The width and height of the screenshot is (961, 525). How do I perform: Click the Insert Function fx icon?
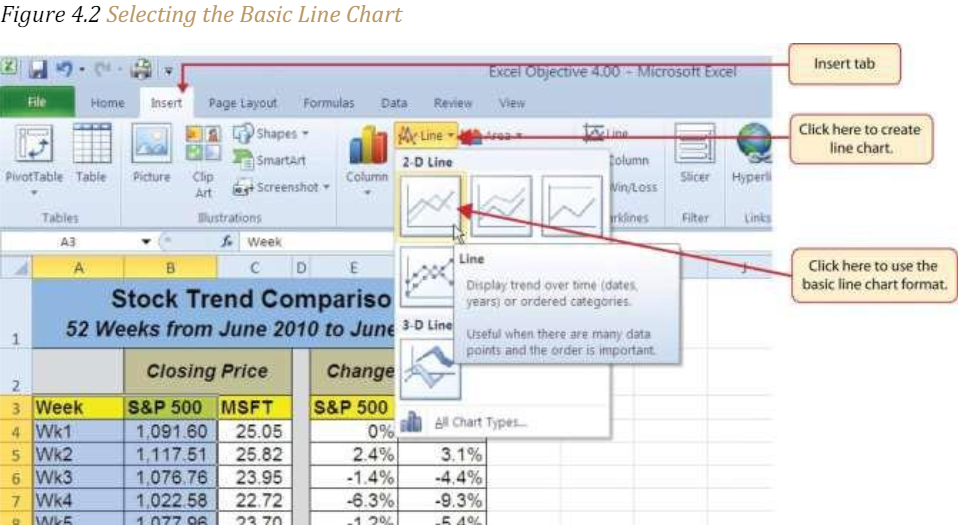(x=227, y=241)
